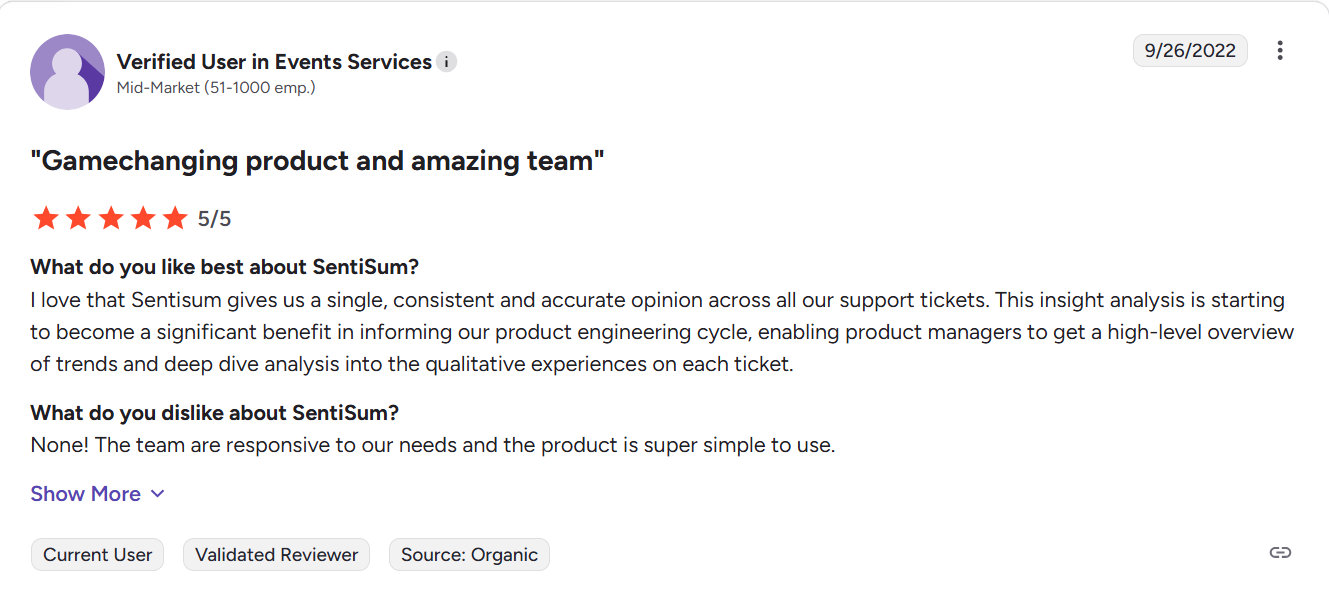Viewport: 1329px width, 591px height.
Task: Select the 9/26/2022 date badge
Action: pyautogui.click(x=1190, y=50)
